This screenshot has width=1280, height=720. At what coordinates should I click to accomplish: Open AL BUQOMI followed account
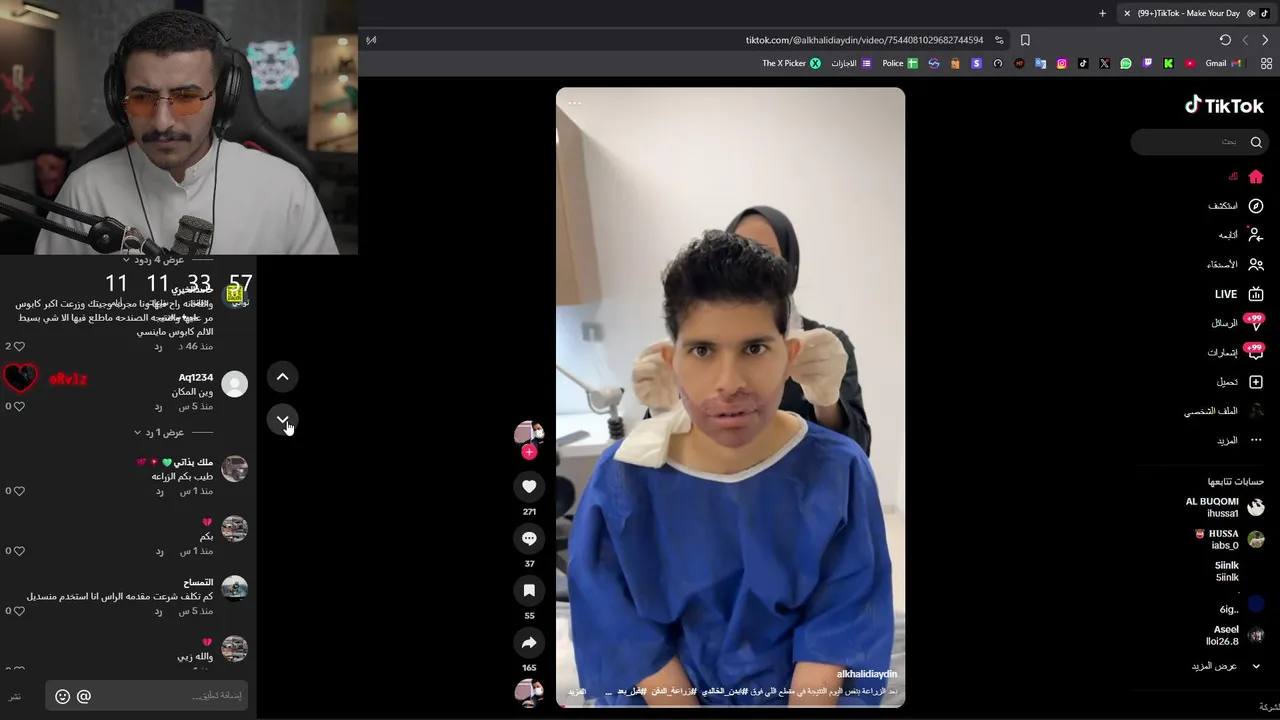[1224, 507]
